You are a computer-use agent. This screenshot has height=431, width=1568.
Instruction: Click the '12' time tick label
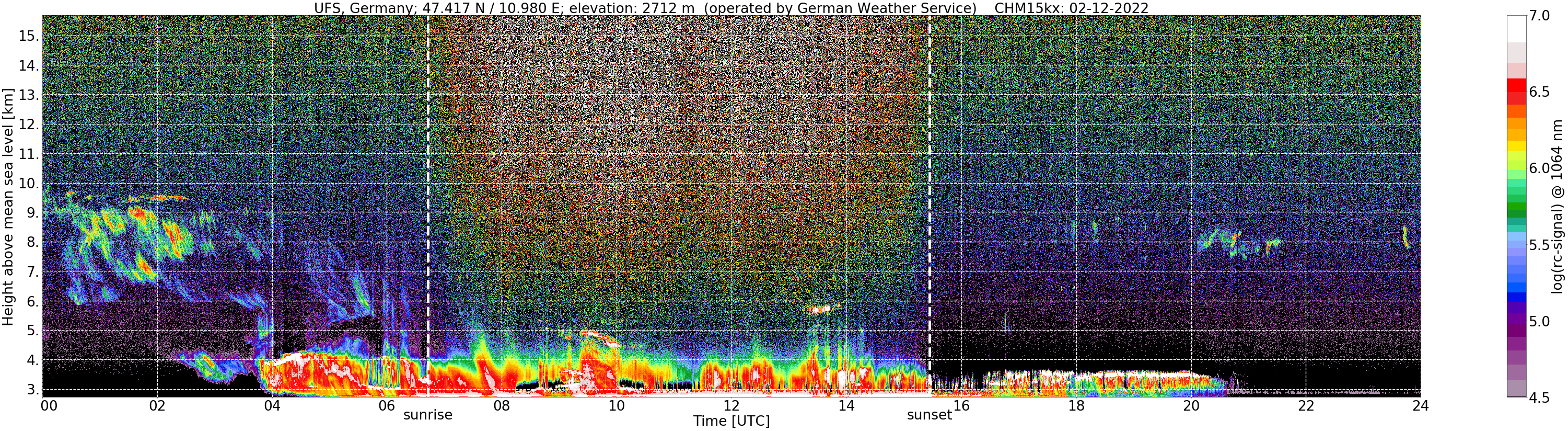[x=731, y=406]
